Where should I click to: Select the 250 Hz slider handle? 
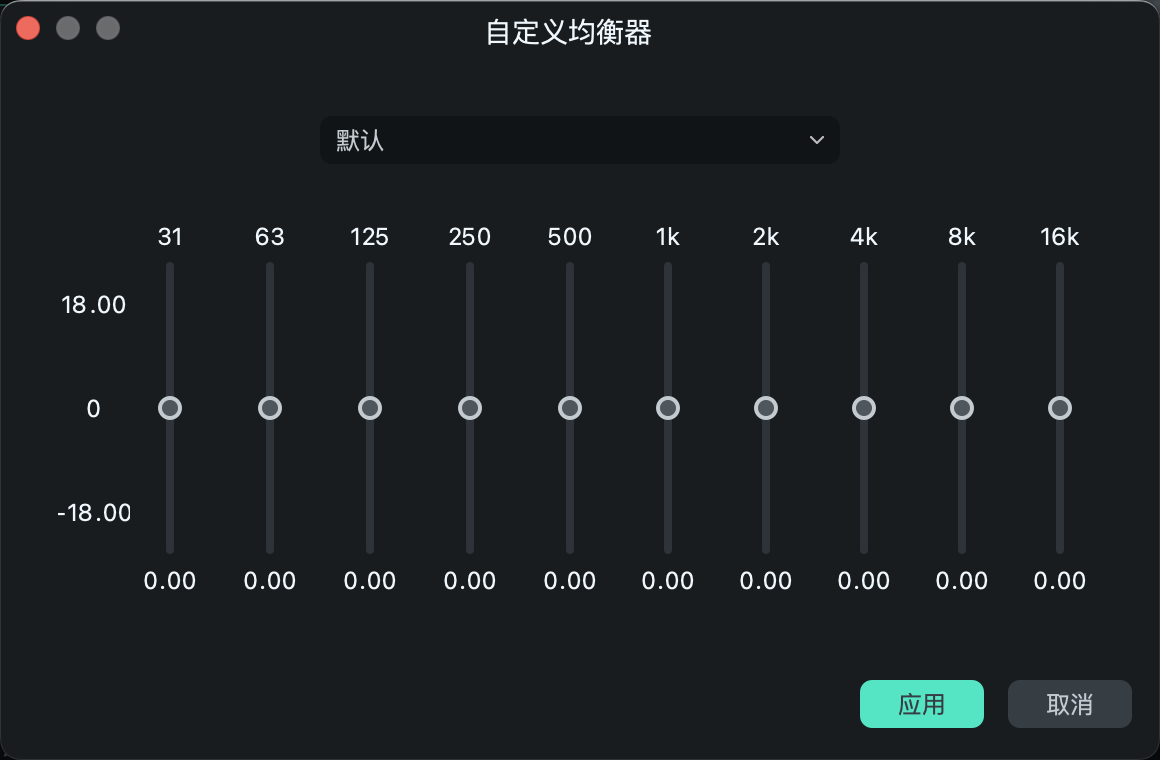tap(470, 407)
